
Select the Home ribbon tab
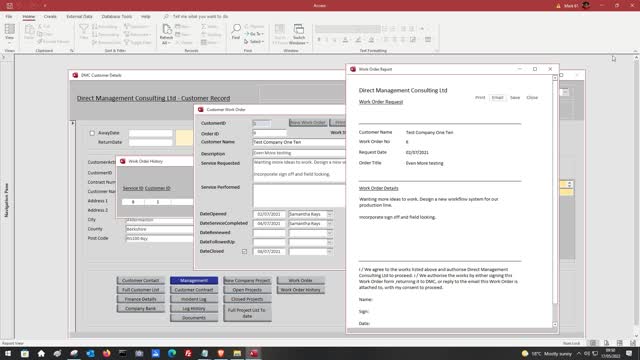pos(29,16)
